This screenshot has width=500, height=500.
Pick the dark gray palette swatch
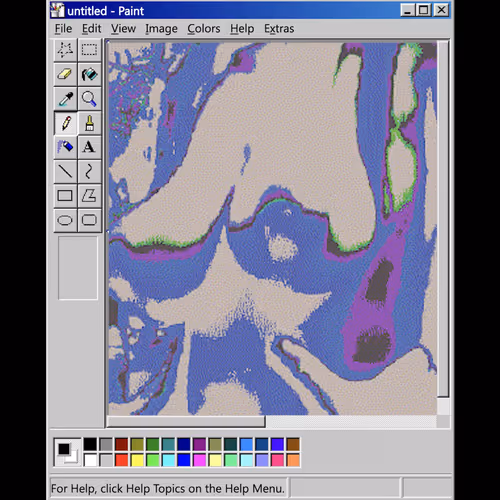(x=106, y=444)
